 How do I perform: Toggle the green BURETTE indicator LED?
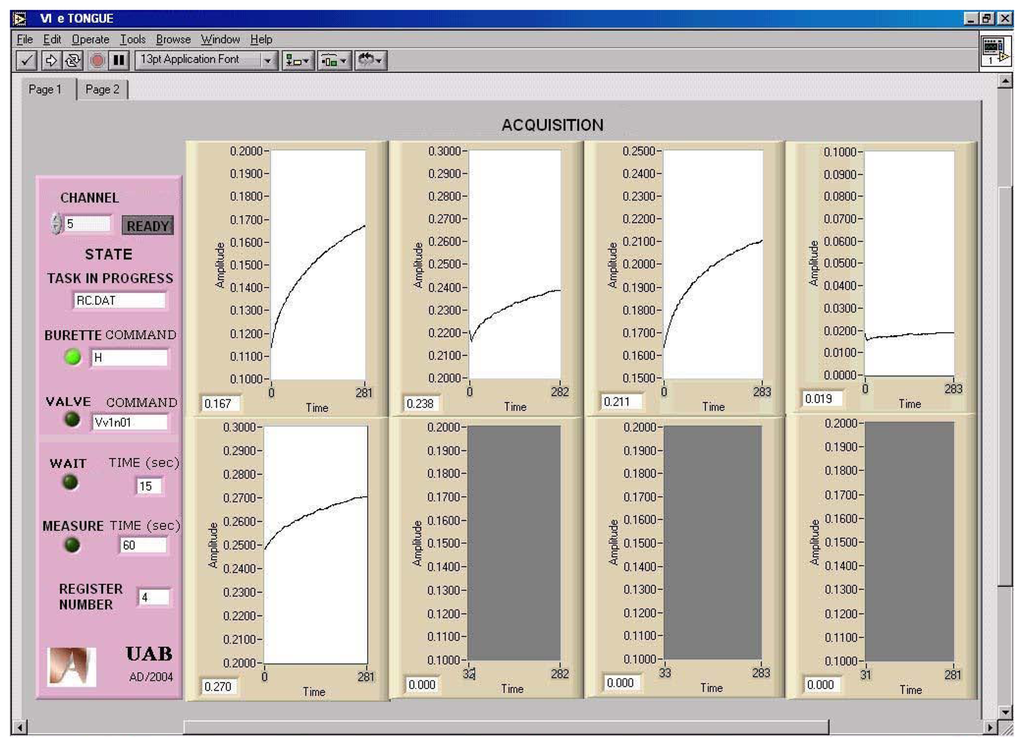point(72,357)
